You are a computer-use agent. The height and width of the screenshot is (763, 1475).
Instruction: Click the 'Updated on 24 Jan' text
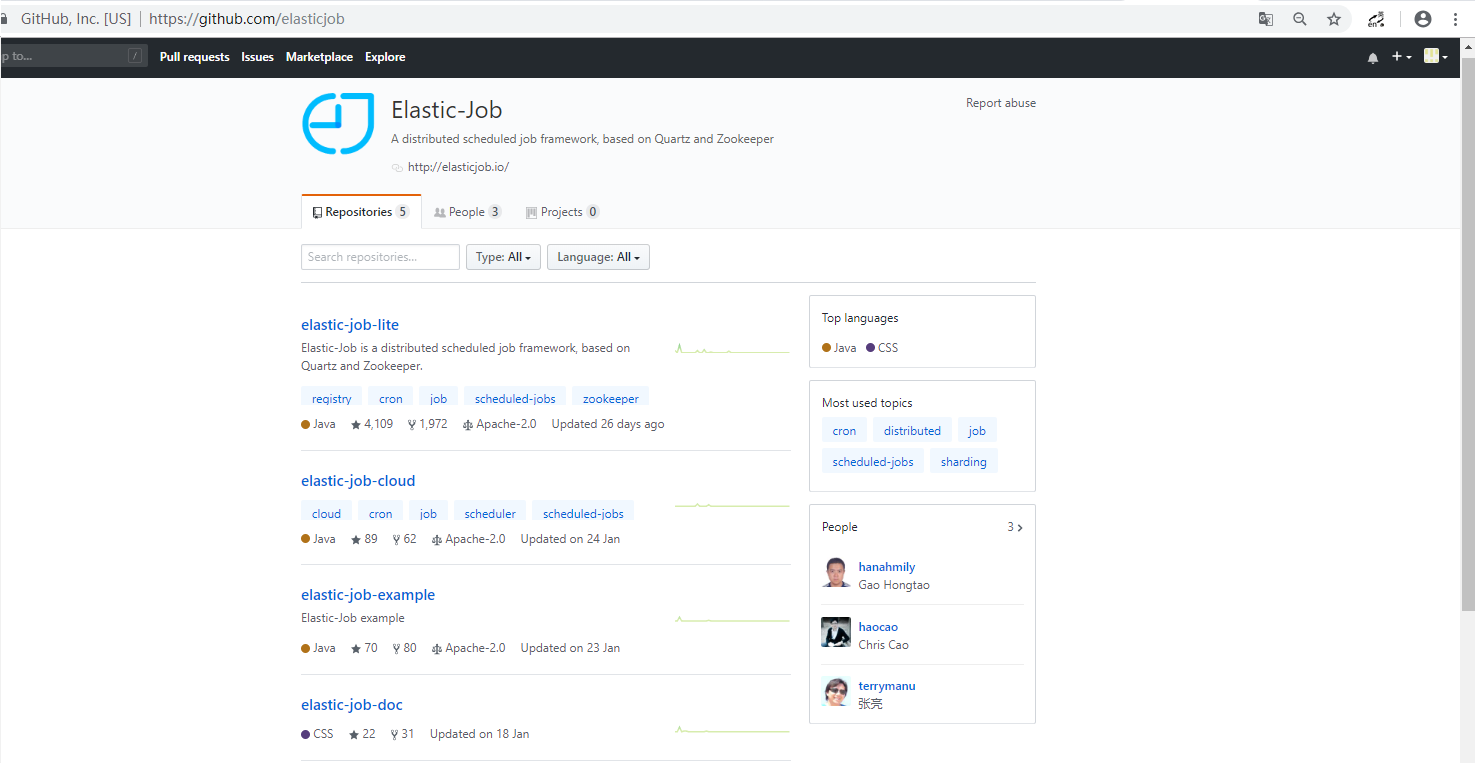click(x=570, y=539)
